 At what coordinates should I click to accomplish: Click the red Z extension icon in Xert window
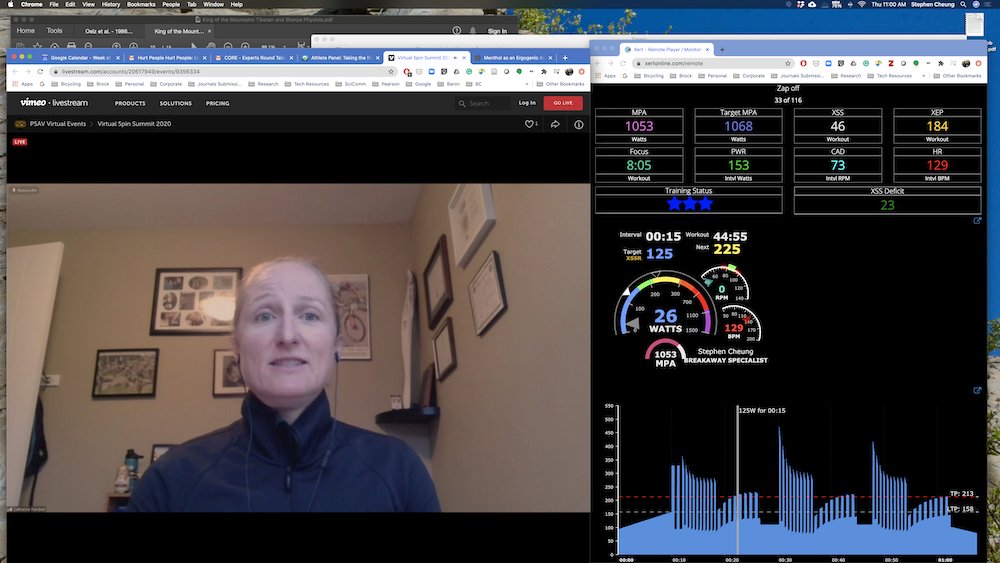point(891,63)
